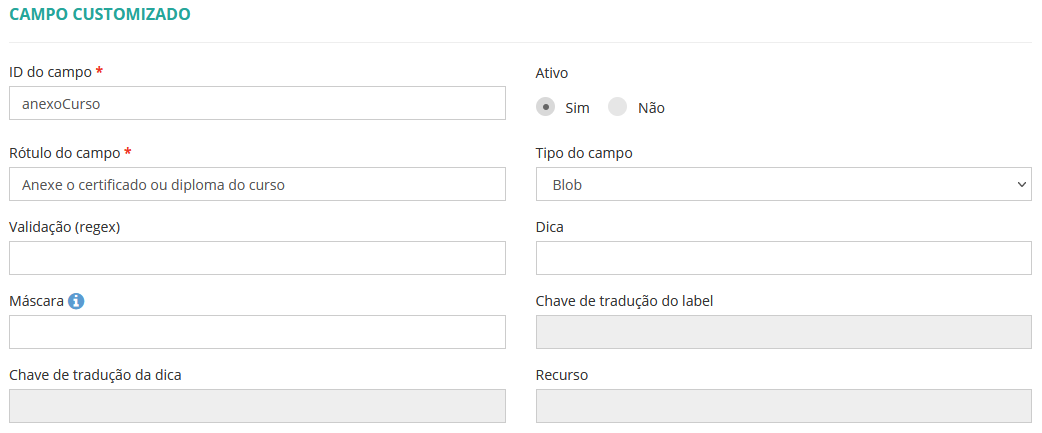1042x433 pixels.
Task: Click the info icon beside Máscara
Action: (76, 301)
